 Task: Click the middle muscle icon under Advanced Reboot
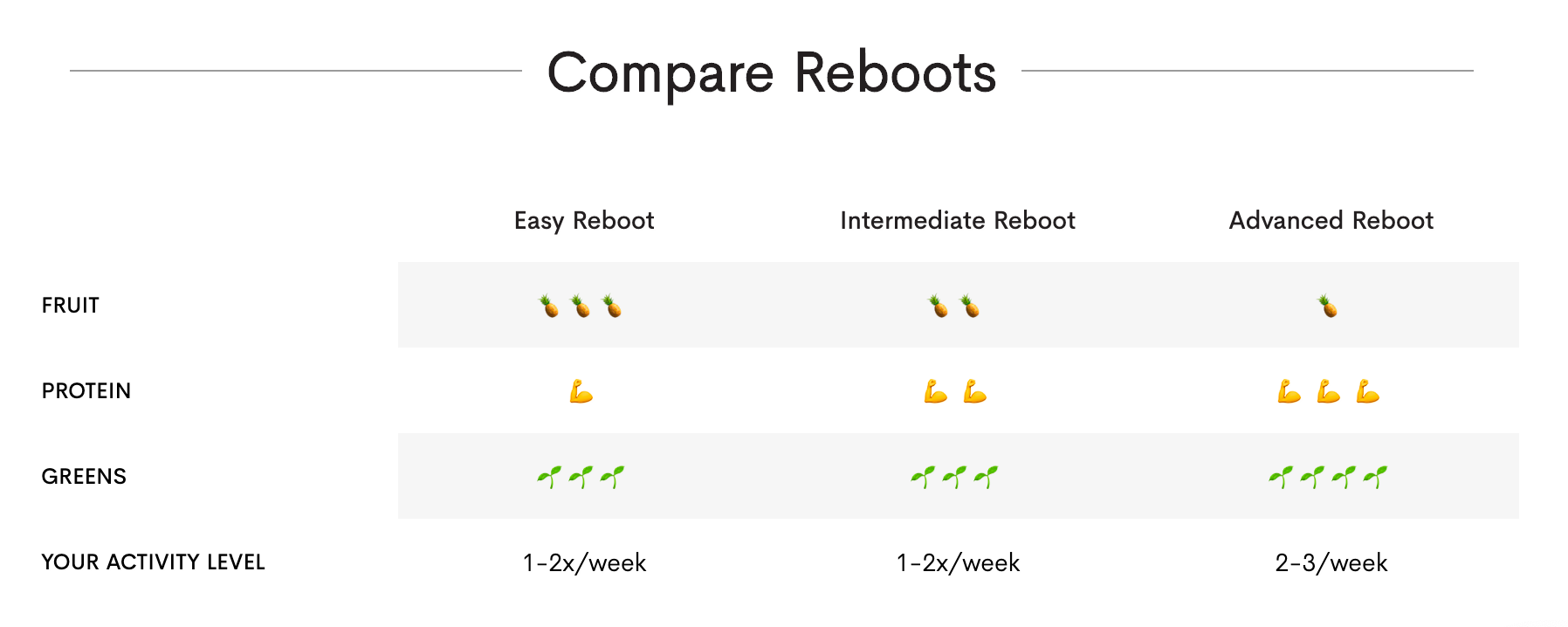(x=1329, y=391)
